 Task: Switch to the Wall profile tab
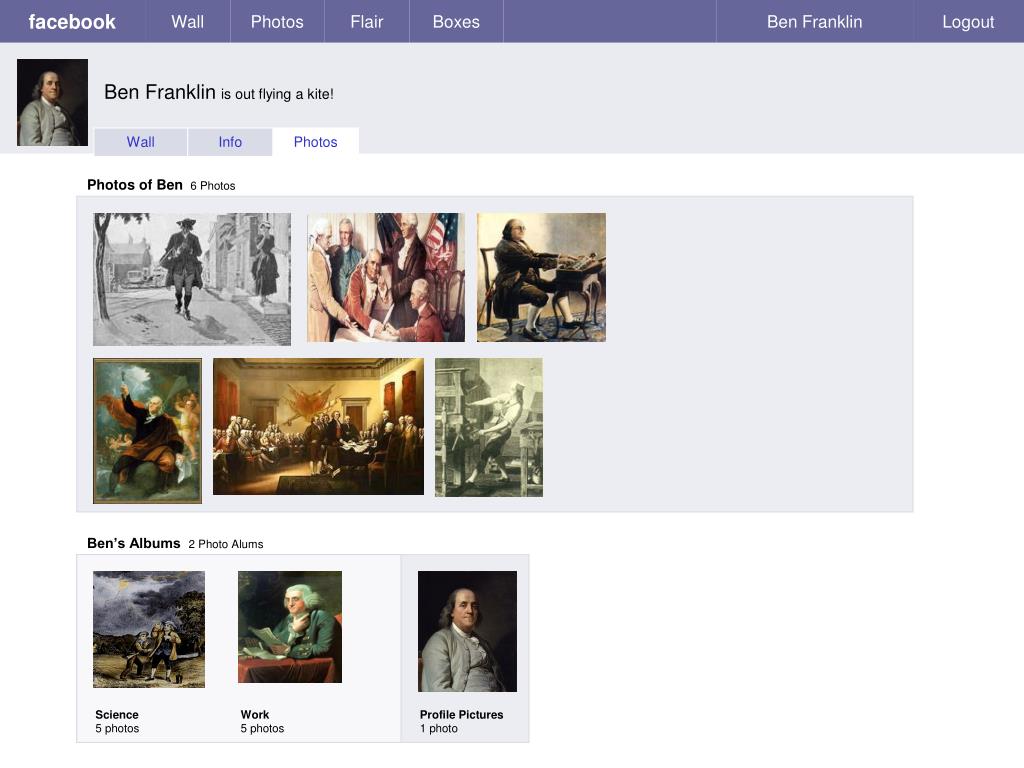(140, 142)
